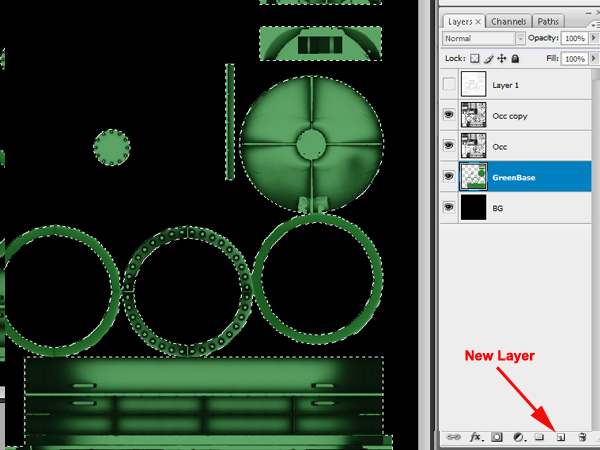The width and height of the screenshot is (600, 450).
Task: Add a layer mask
Action: pyautogui.click(x=497, y=437)
